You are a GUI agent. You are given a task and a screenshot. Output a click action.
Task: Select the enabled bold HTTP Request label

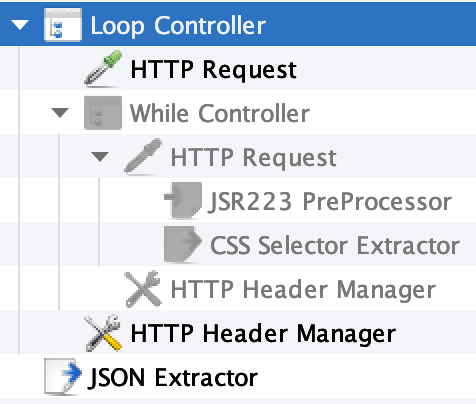pyautogui.click(x=214, y=70)
